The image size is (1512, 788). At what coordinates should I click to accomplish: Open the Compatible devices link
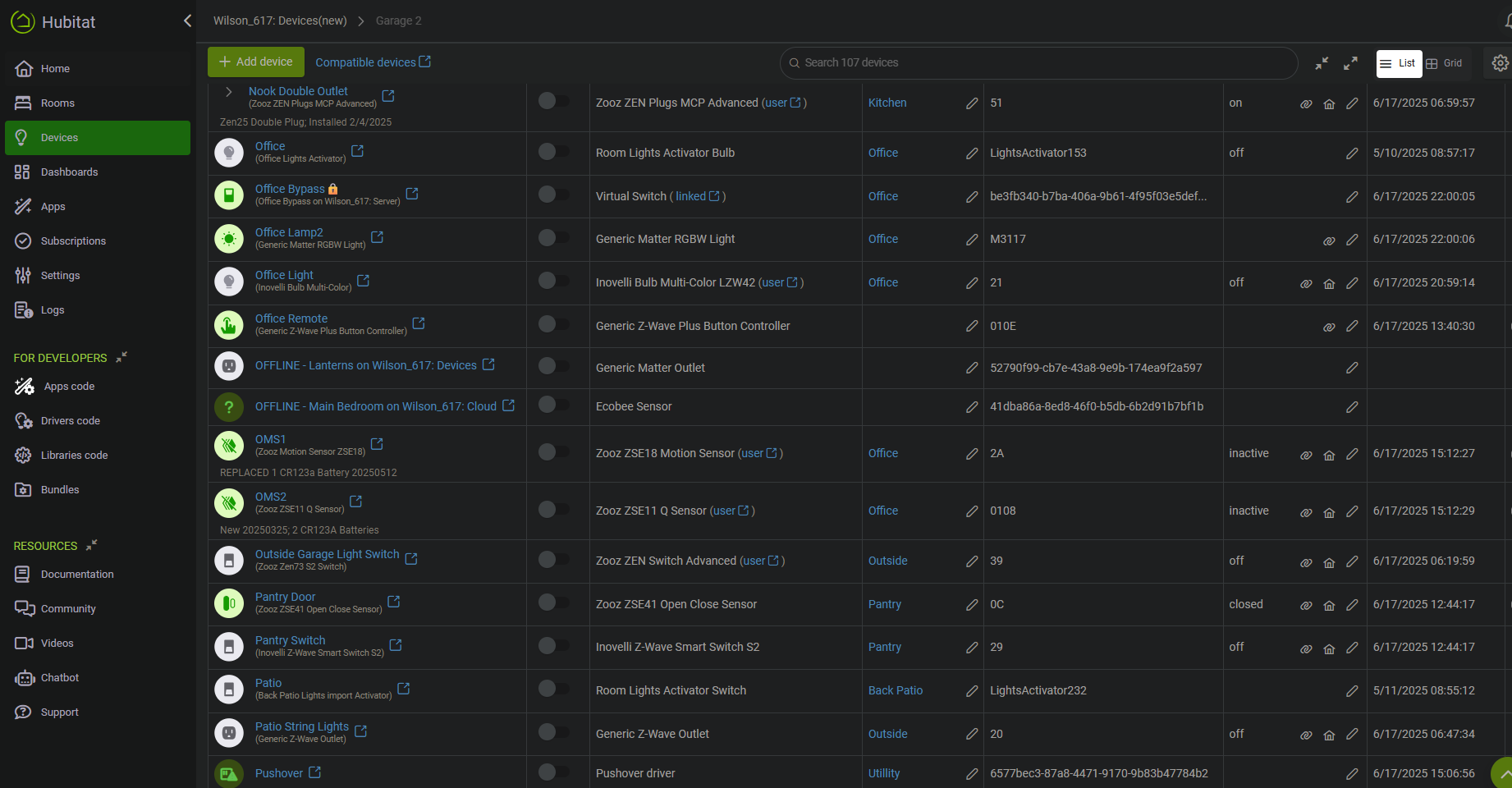(373, 62)
